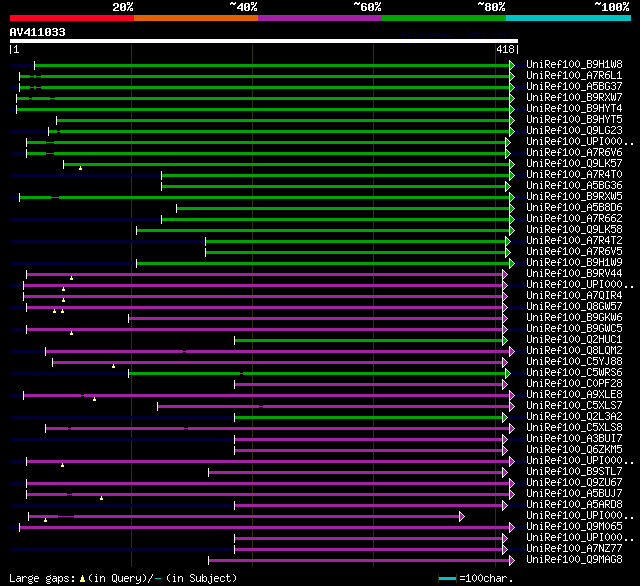Image resolution: width=640 pixels, height=586 pixels.
Task: Select the UniRef100_A7R662 label
Action: tap(574, 219)
